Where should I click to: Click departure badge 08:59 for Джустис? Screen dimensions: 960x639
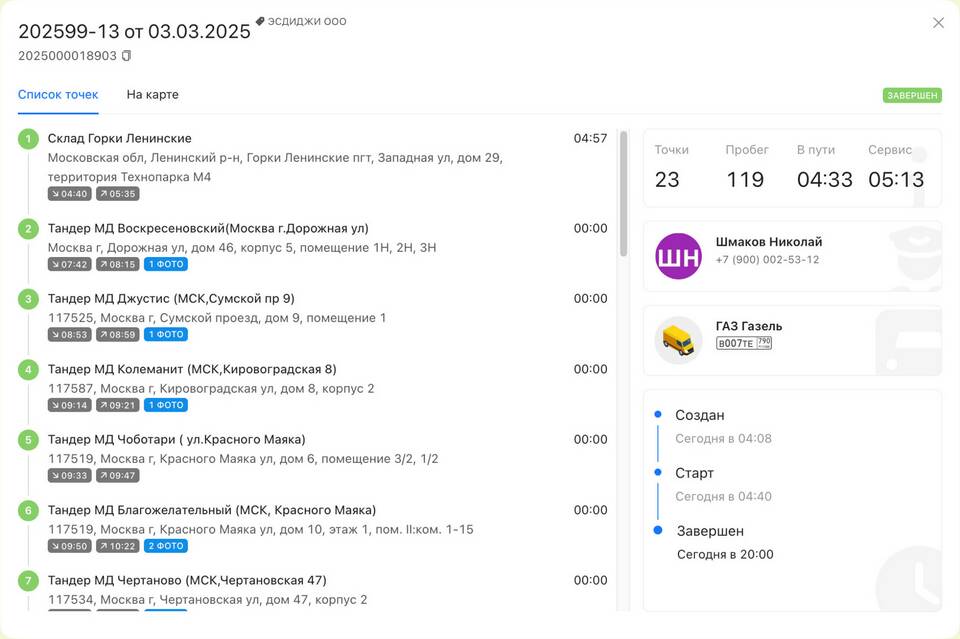[118, 335]
